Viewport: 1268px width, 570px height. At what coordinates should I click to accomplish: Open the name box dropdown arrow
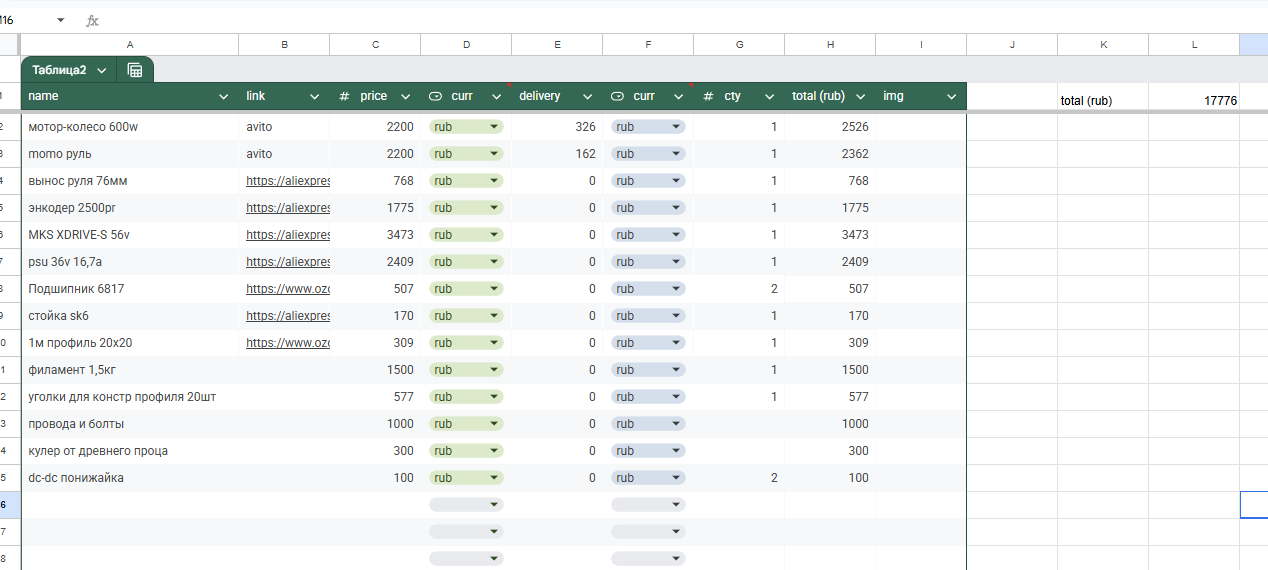tap(60, 20)
